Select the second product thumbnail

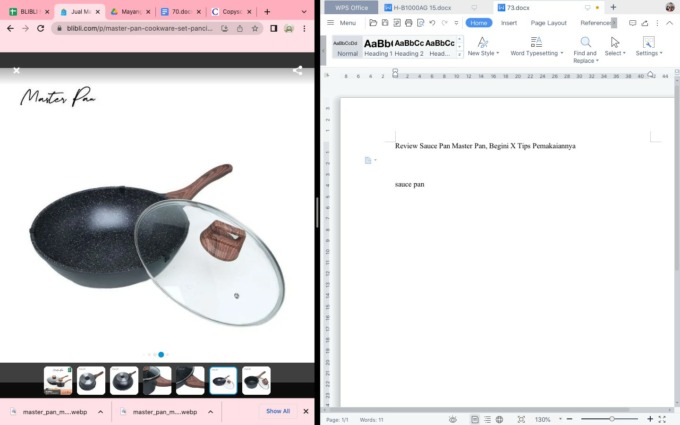click(x=91, y=380)
